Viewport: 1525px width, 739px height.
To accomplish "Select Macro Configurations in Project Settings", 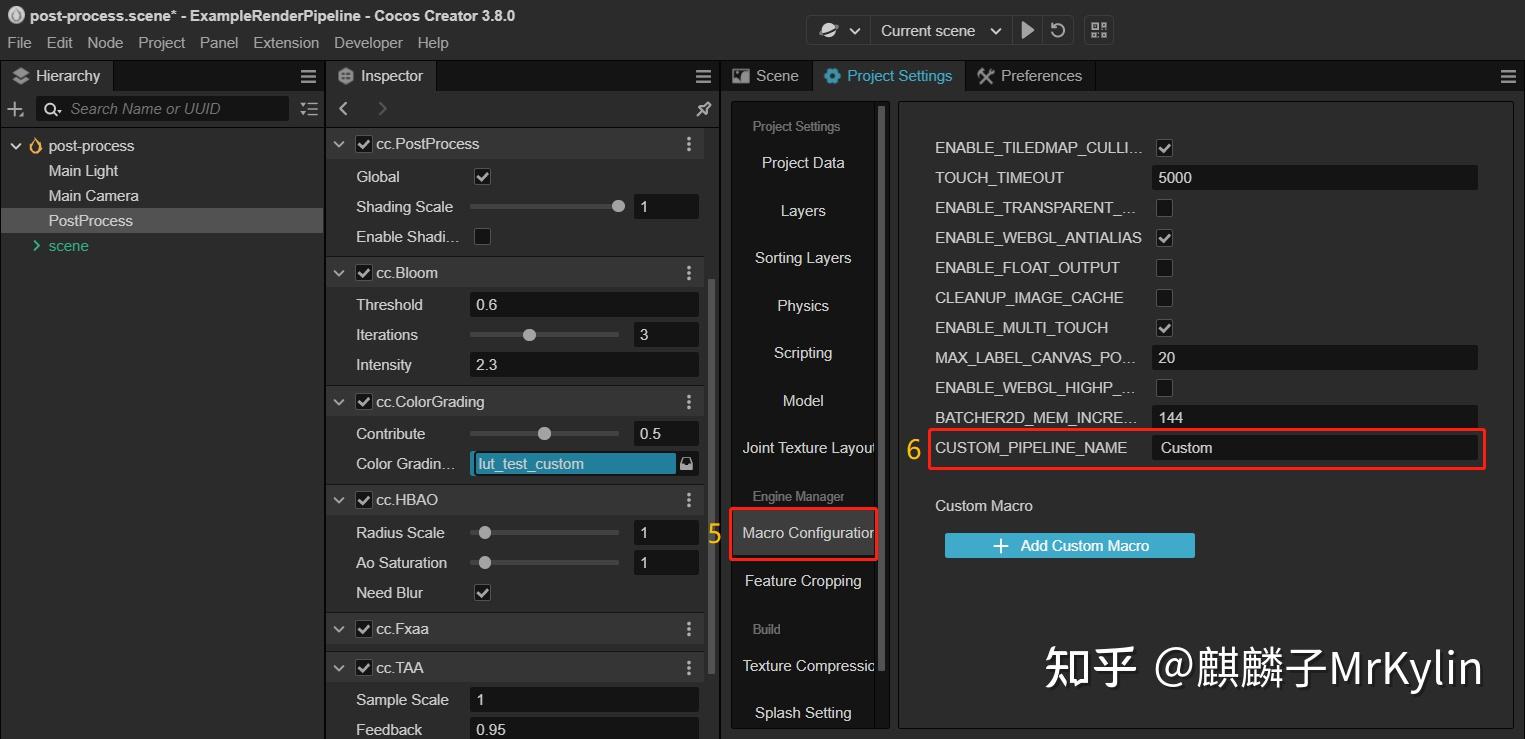I will coord(803,533).
